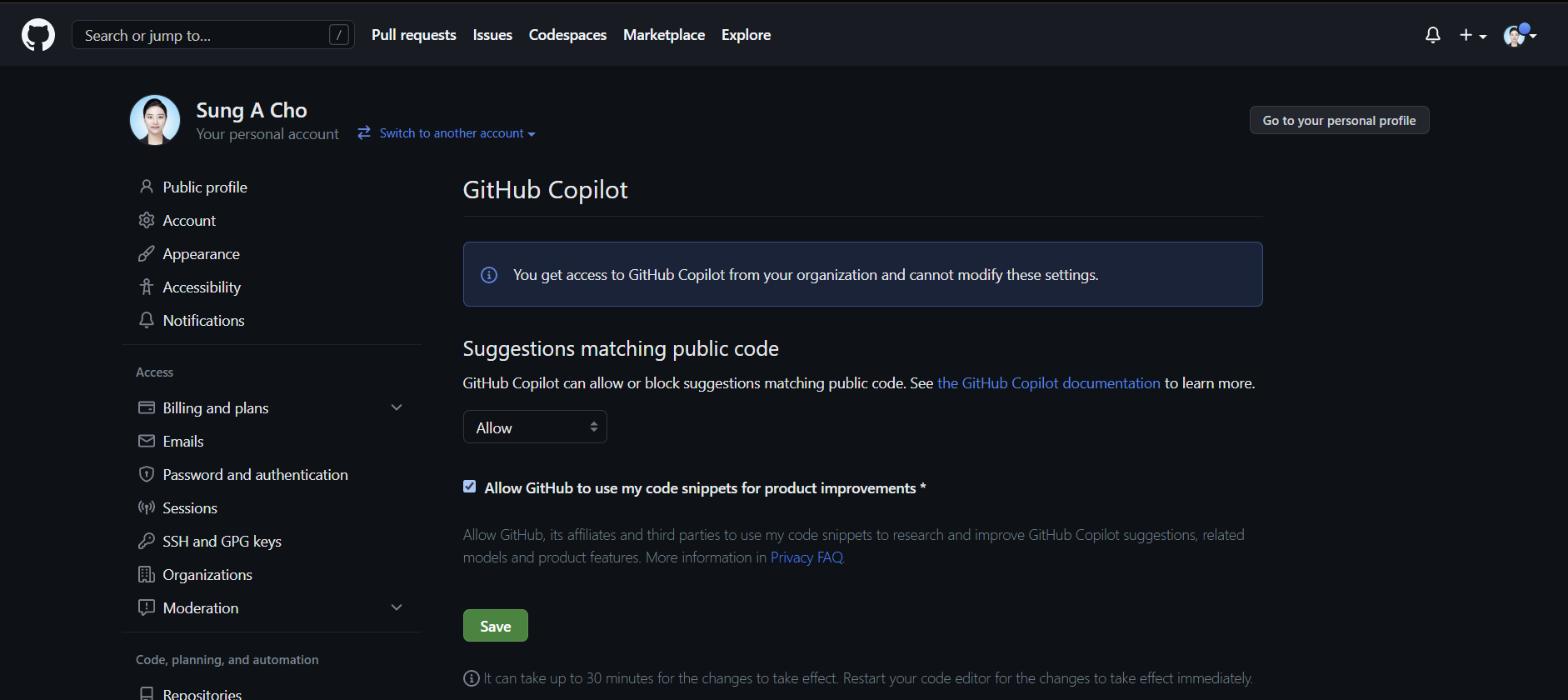Screen dimensions: 1568x700
Task: Expand the Billing and plans chevron
Action: pyautogui.click(x=397, y=407)
